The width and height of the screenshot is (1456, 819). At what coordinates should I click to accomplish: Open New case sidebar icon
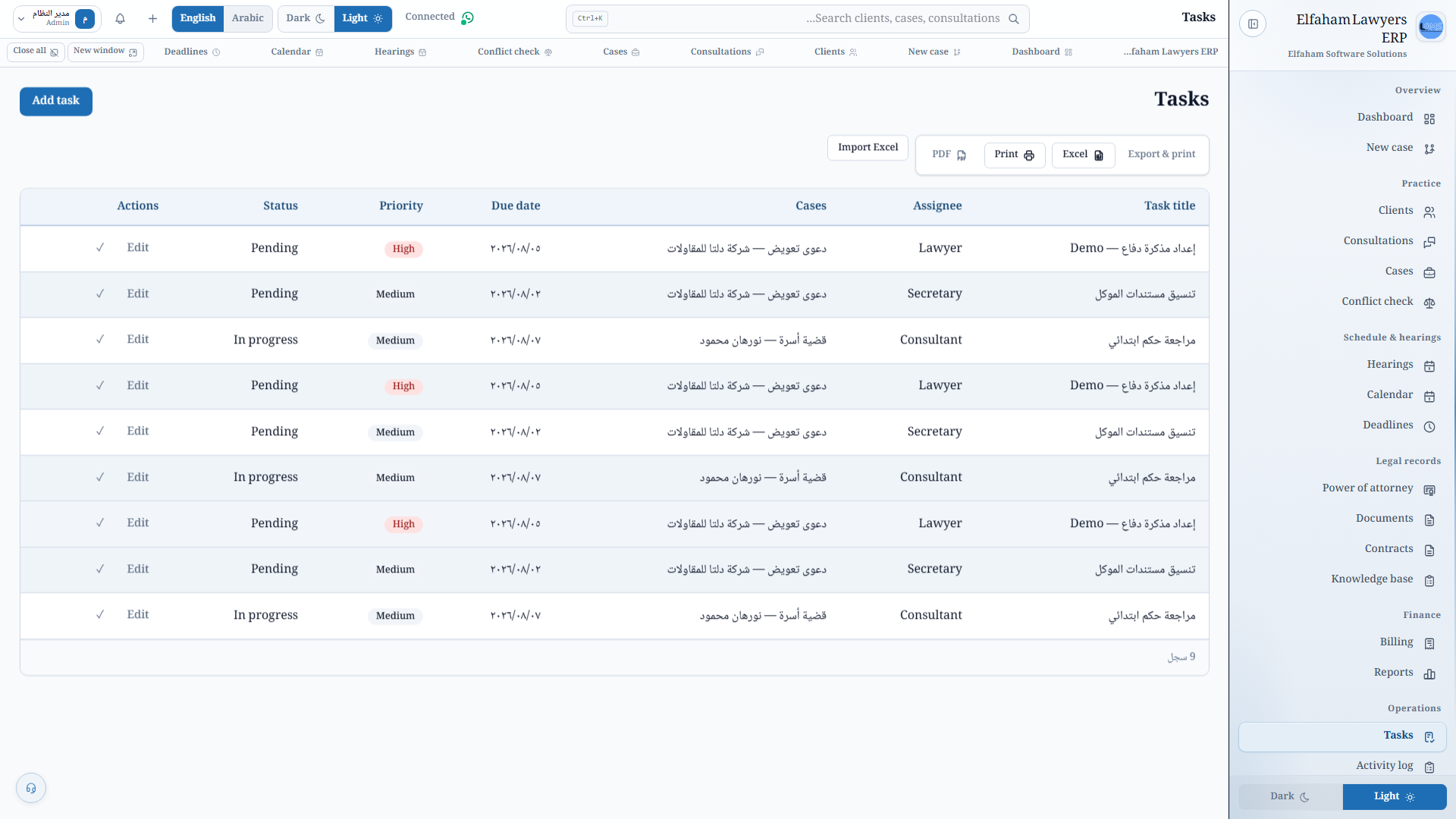pyautogui.click(x=1429, y=149)
